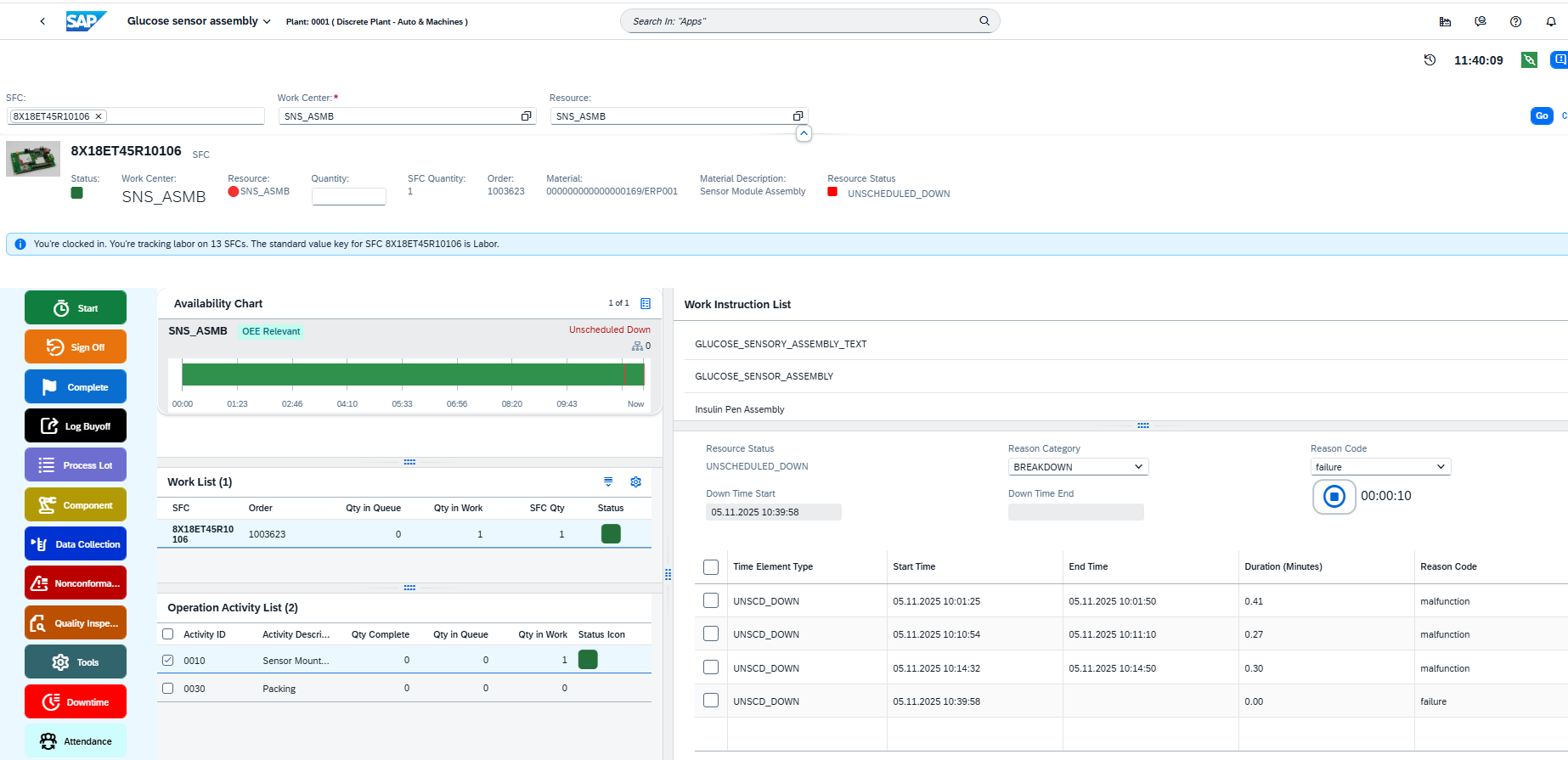Click the Work List settings gear icon
The width and height of the screenshot is (1568, 760).
[635, 482]
